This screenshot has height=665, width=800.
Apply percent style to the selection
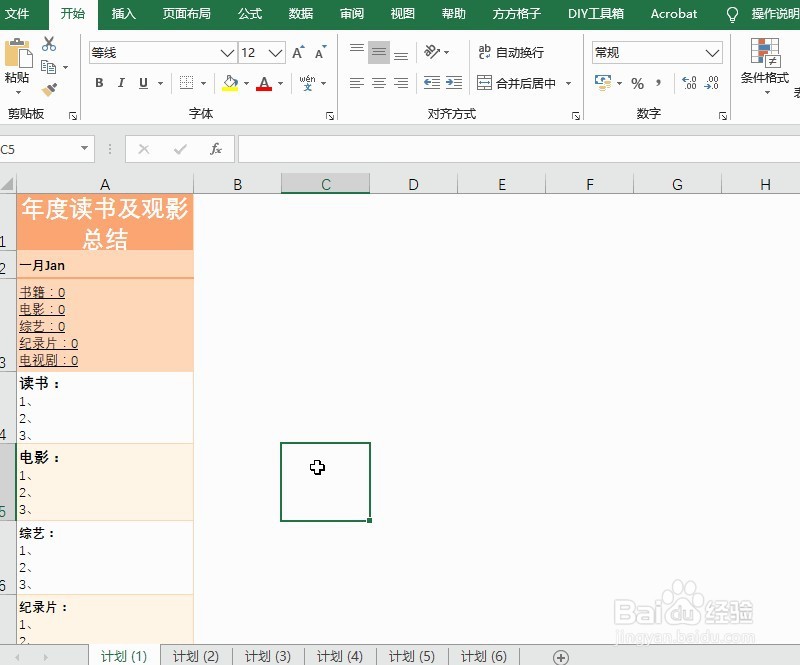click(x=636, y=84)
